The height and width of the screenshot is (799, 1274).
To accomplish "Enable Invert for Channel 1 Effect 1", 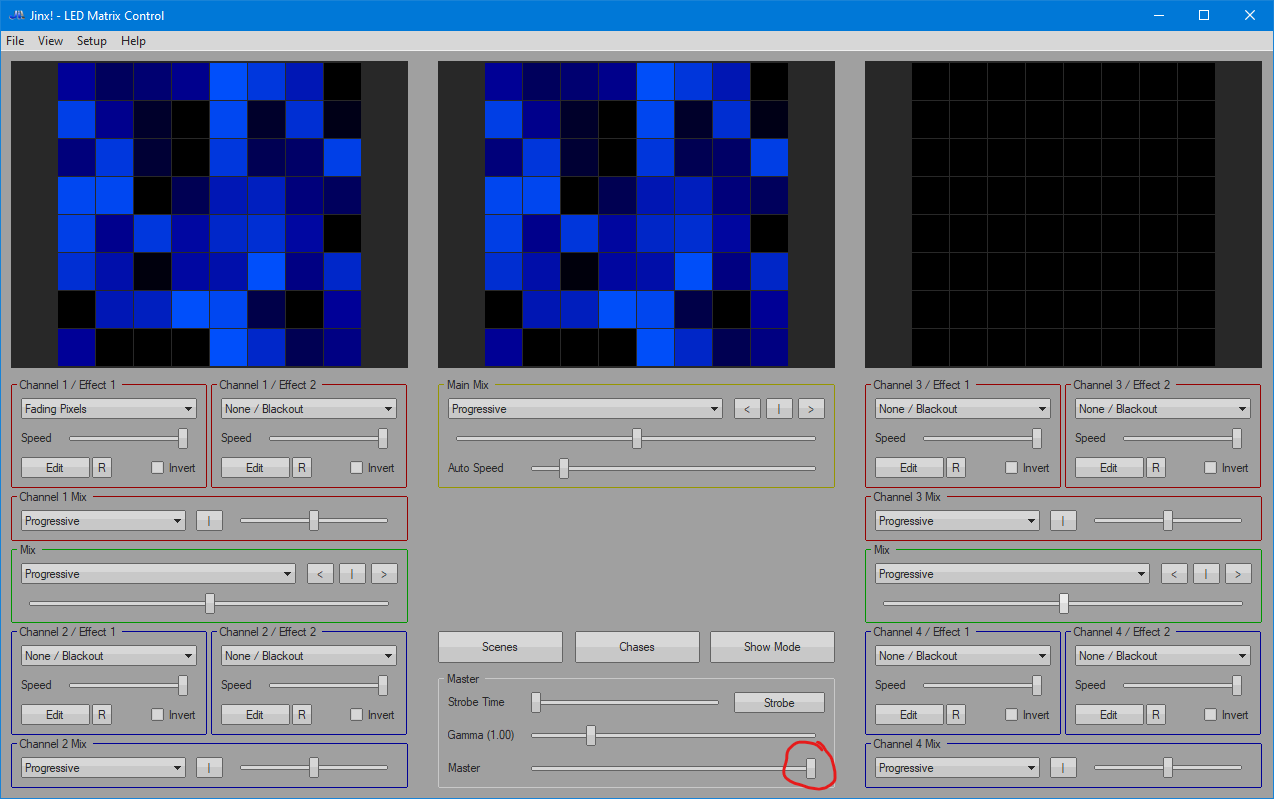I will (157, 468).
